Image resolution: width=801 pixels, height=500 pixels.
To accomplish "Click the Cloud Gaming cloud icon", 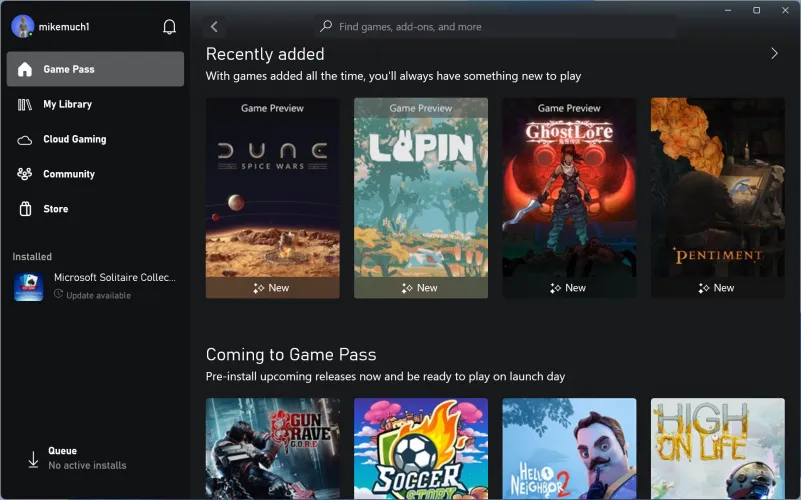I will click(25, 139).
